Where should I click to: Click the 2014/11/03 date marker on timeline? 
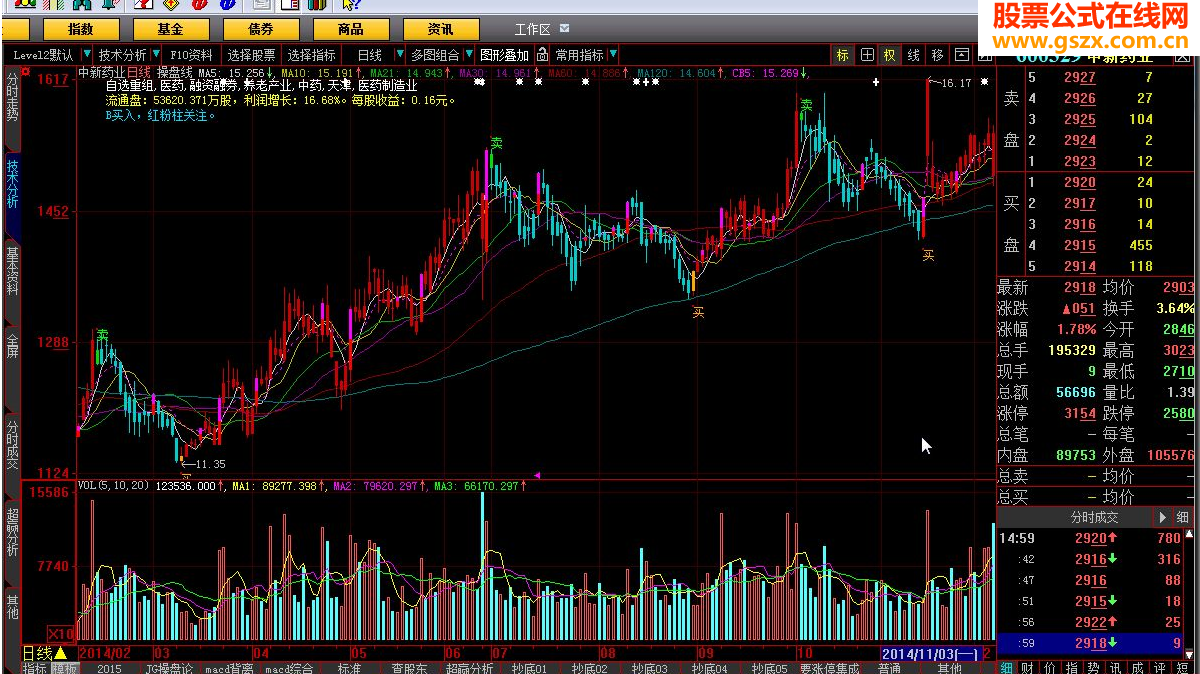tap(929, 653)
